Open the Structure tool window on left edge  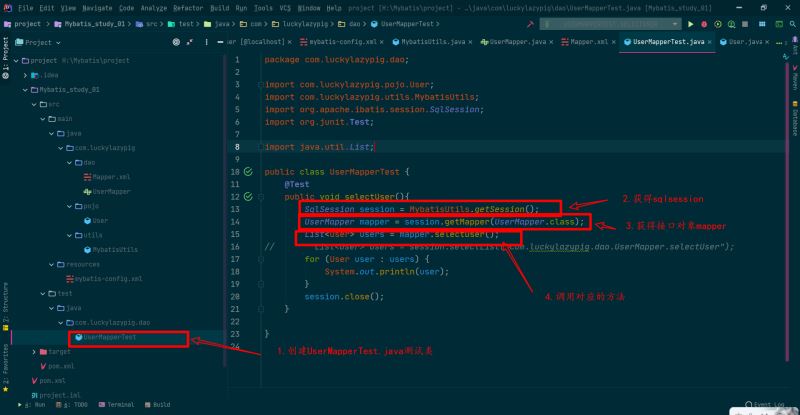point(6,307)
